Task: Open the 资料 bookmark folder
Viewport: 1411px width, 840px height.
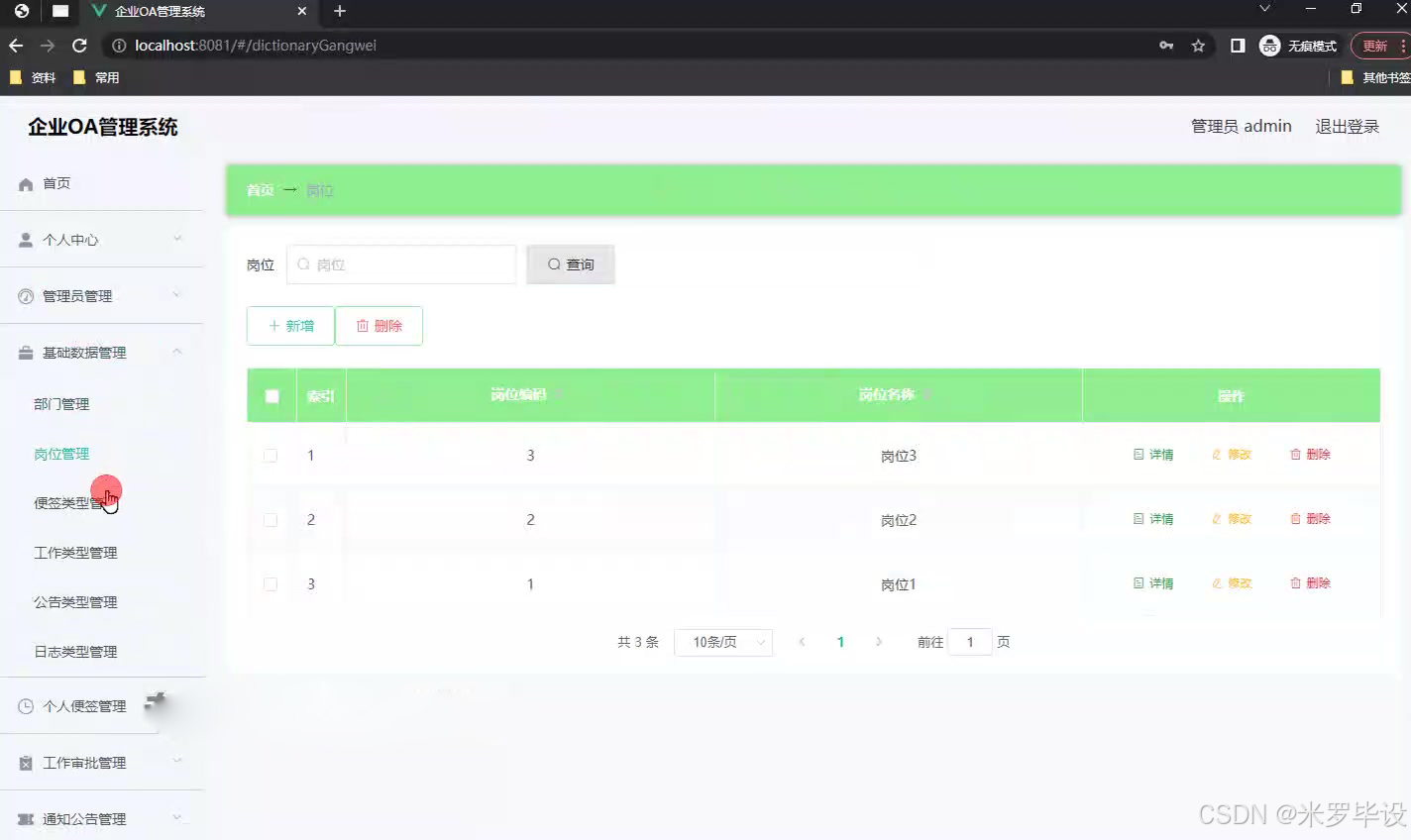Action: [33, 77]
